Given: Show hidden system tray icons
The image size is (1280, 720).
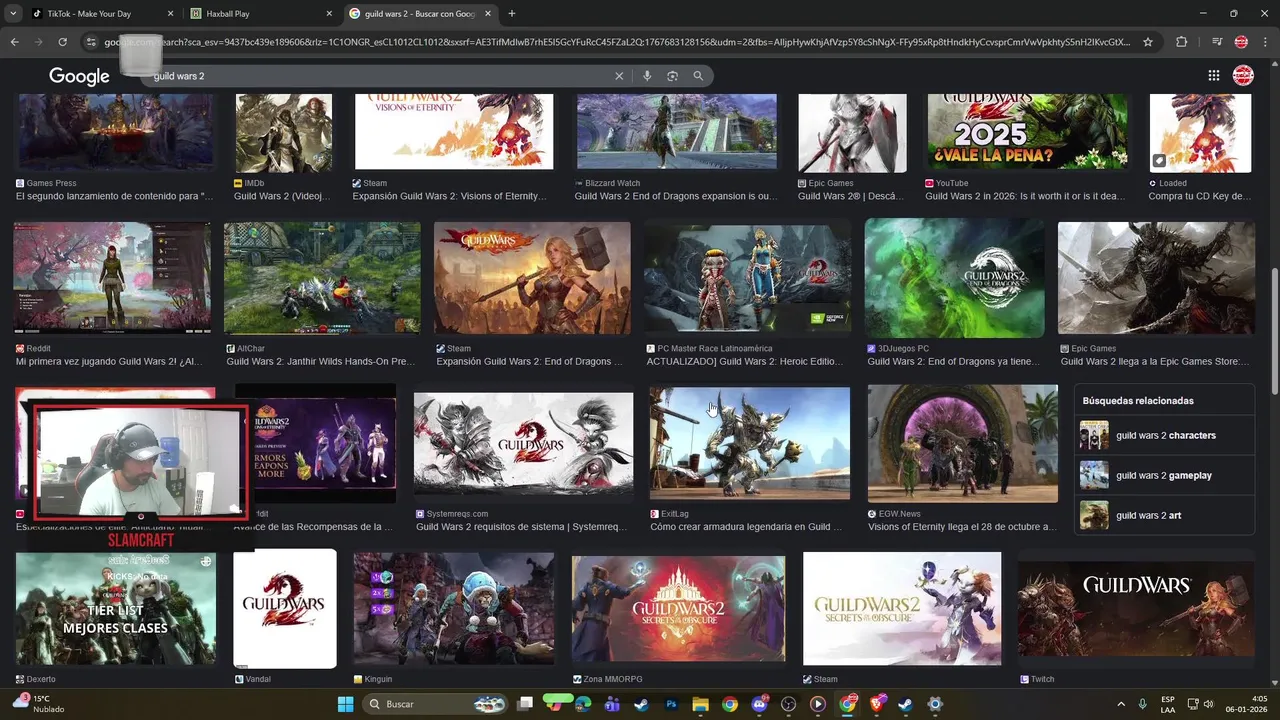Looking at the screenshot, I should (1120, 704).
